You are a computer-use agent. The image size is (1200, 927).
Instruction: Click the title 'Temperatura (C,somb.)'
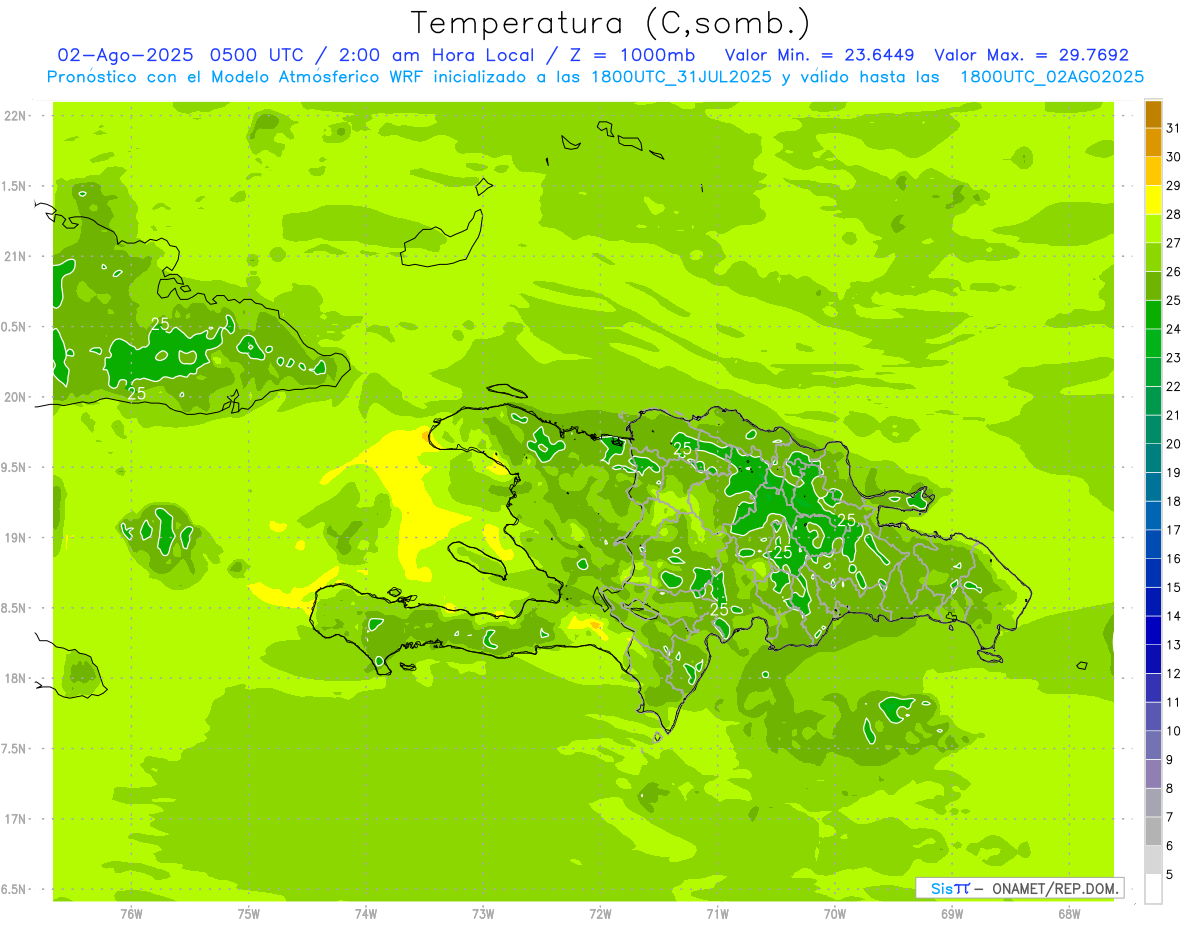611,24
